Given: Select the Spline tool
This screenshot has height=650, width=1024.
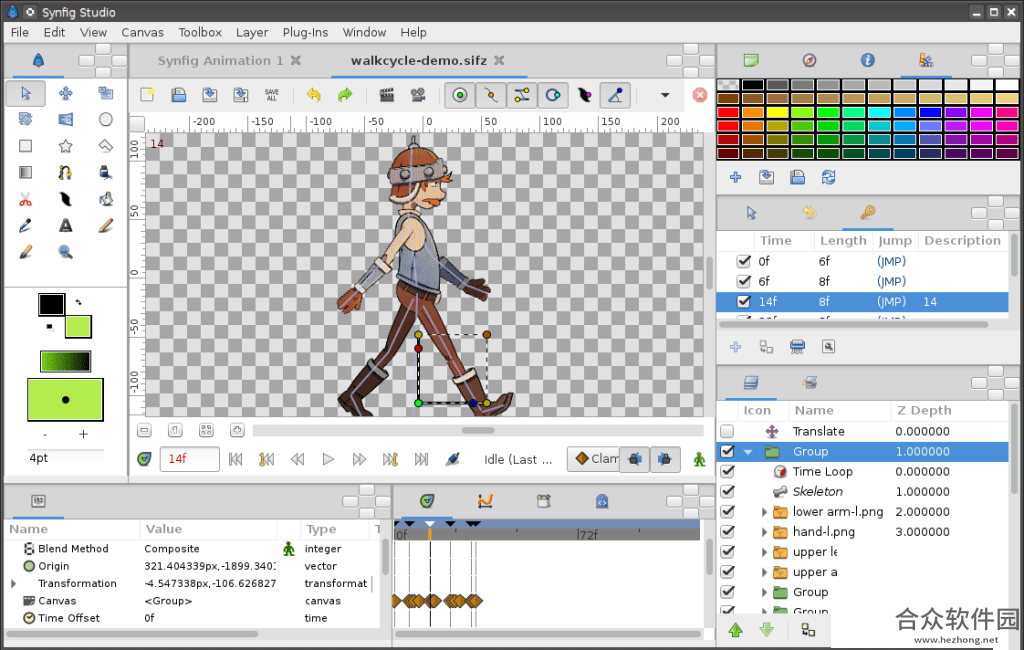Looking at the screenshot, I should coord(65,172).
